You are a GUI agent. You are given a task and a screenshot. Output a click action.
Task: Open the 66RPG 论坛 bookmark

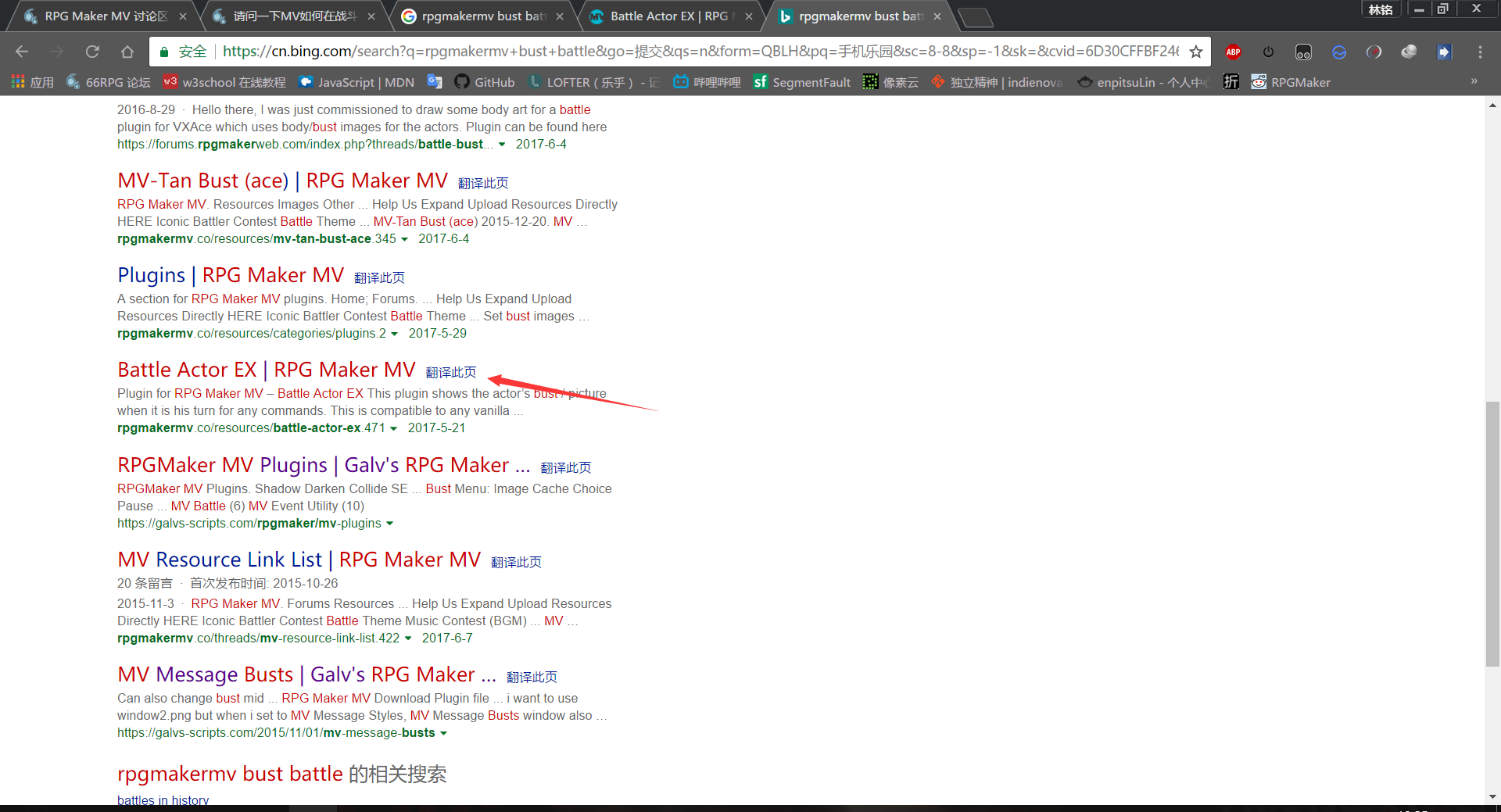click(x=109, y=82)
